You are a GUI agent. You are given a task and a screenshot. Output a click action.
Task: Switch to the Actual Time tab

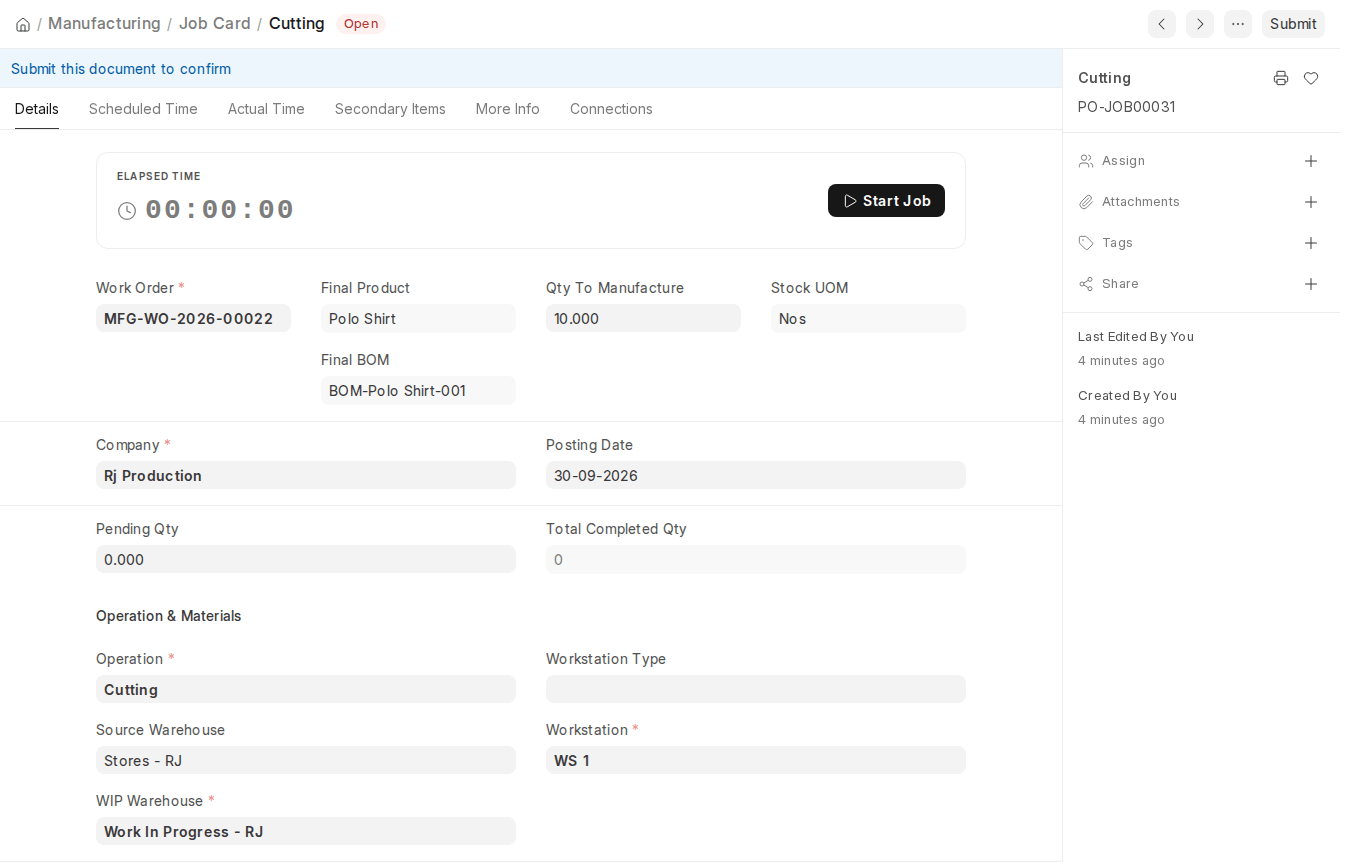[x=266, y=109]
